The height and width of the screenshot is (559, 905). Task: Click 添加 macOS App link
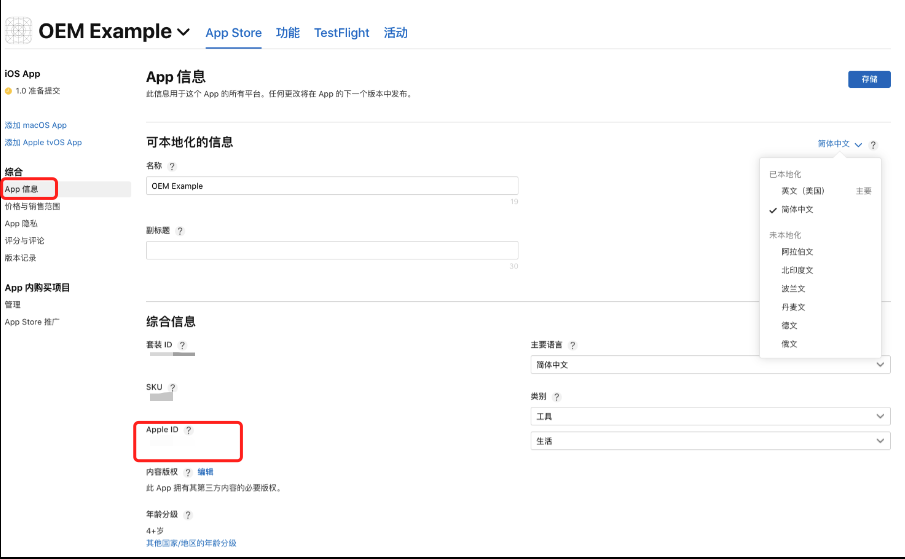pyautogui.click(x=36, y=125)
